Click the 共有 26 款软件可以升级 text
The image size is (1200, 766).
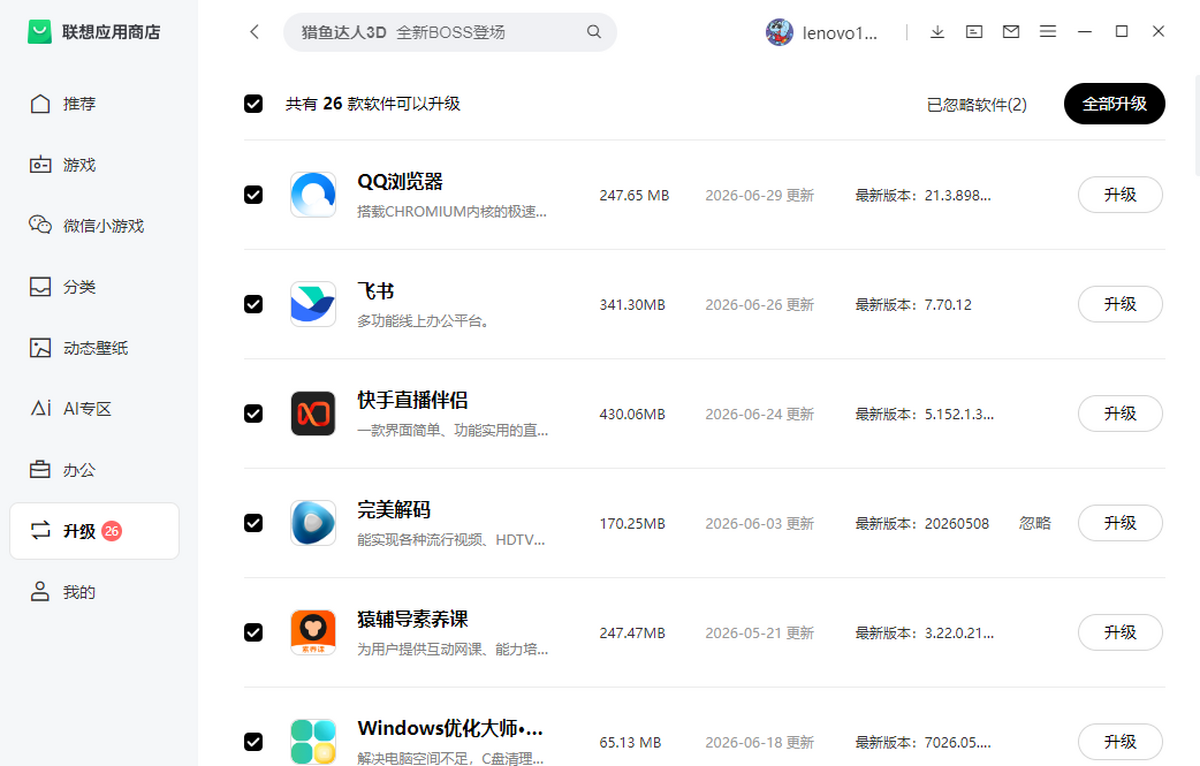[x=373, y=104]
